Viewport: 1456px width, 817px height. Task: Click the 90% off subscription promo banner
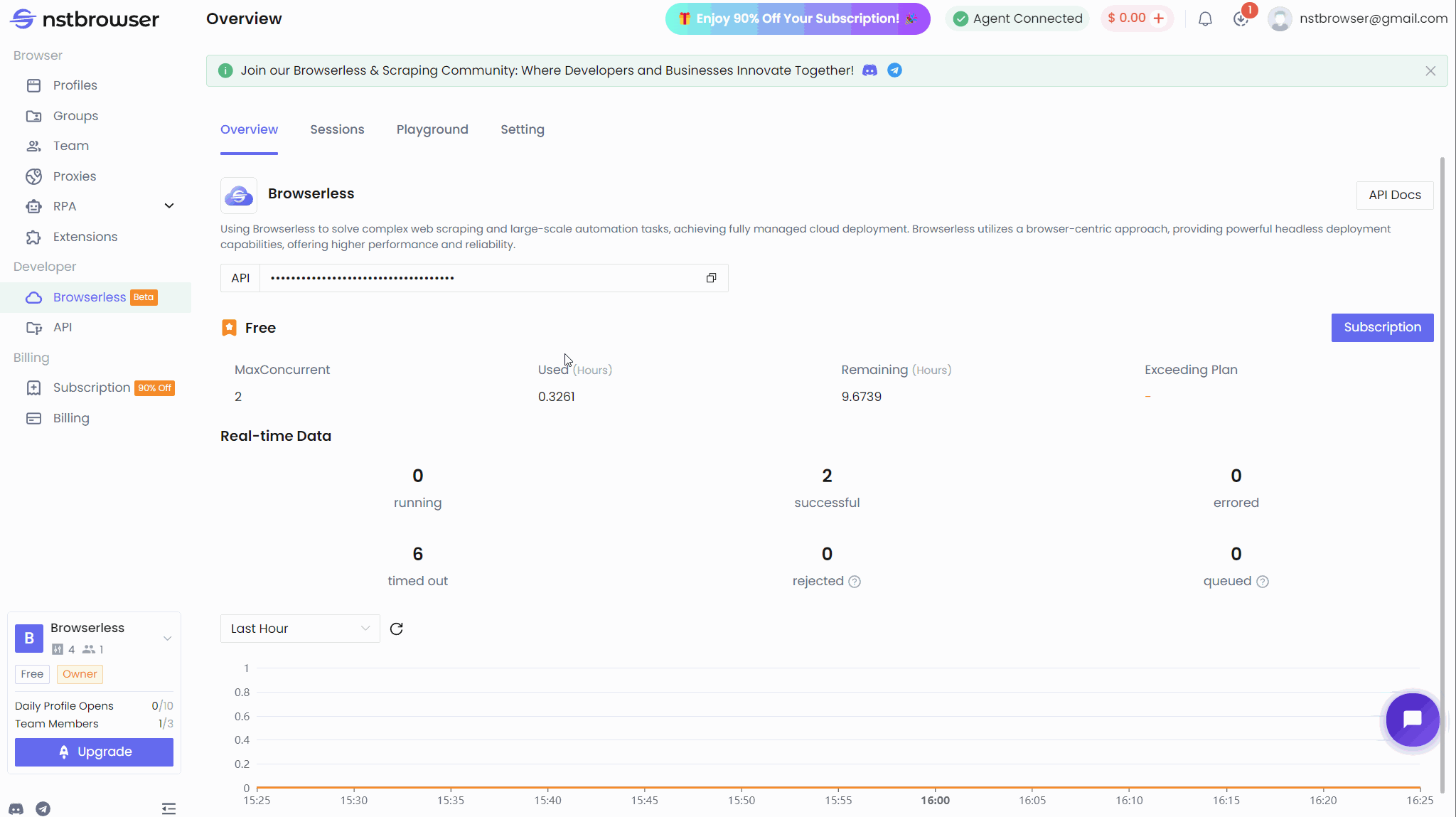click(x=798, y=18)
